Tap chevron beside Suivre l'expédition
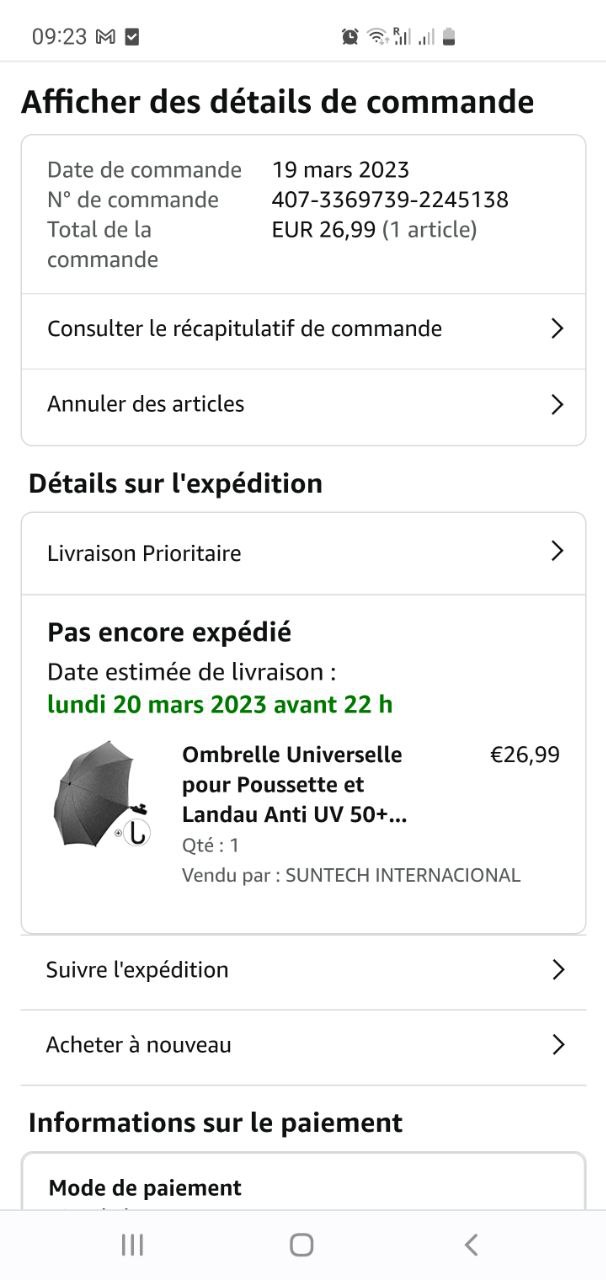 [x=558, y=970]
